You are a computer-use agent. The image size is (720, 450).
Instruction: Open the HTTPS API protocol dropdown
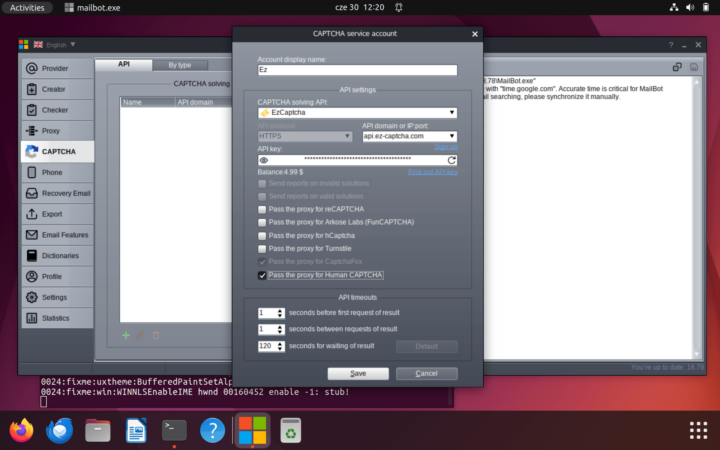[x=305, y=136]
